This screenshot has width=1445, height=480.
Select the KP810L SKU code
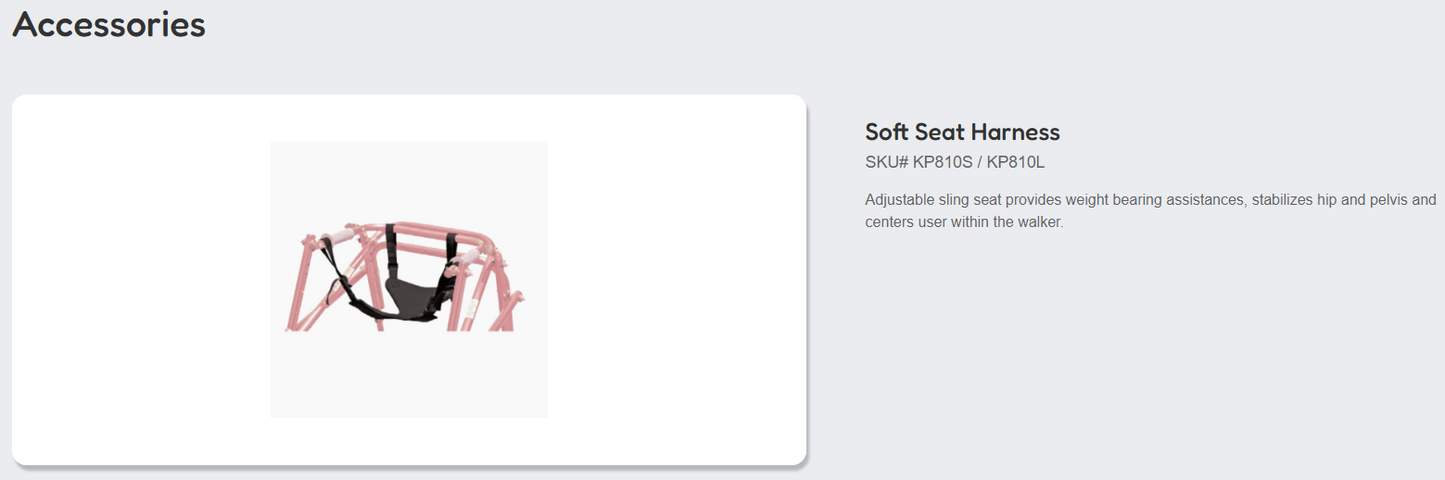point(1016,162)
